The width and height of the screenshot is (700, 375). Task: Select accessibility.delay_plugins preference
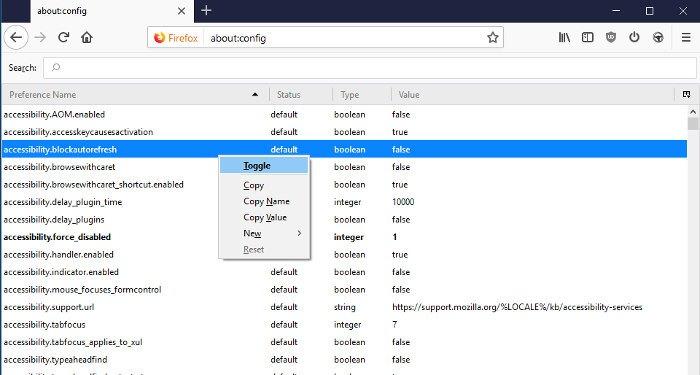click(x=344, y=219)
